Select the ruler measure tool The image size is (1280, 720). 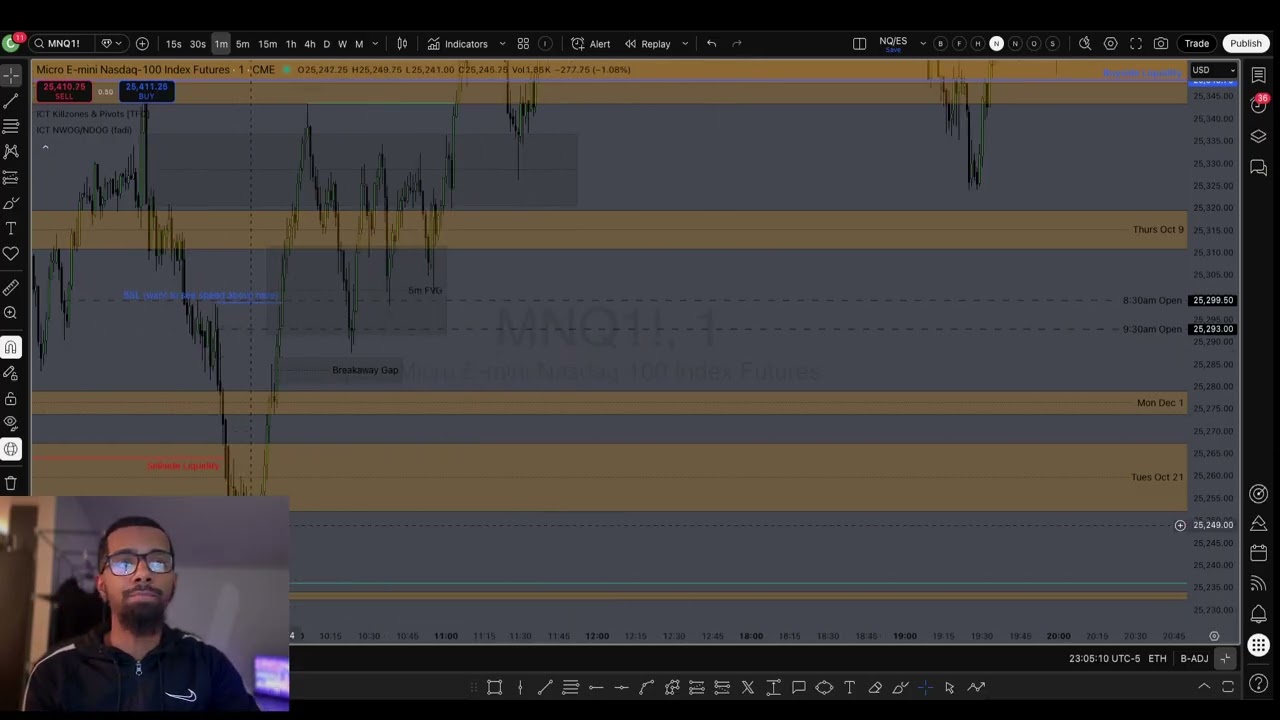point(11,288)
